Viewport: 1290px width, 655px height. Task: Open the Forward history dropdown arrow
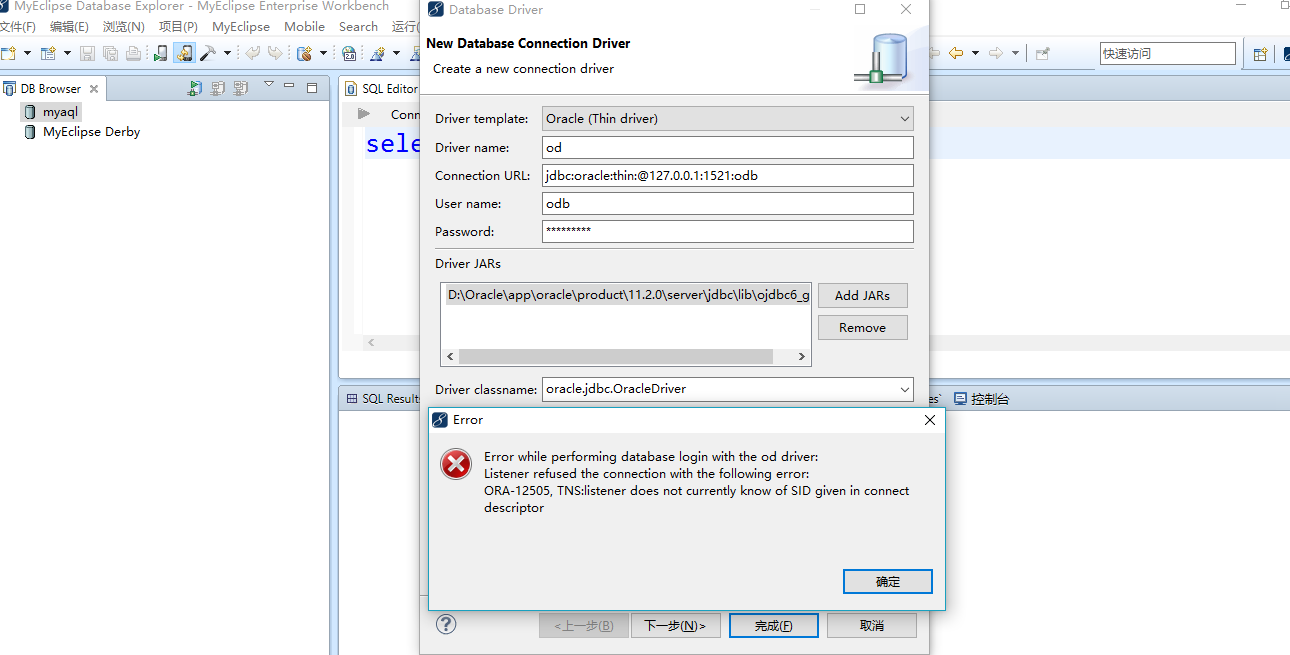(1015, 53)
